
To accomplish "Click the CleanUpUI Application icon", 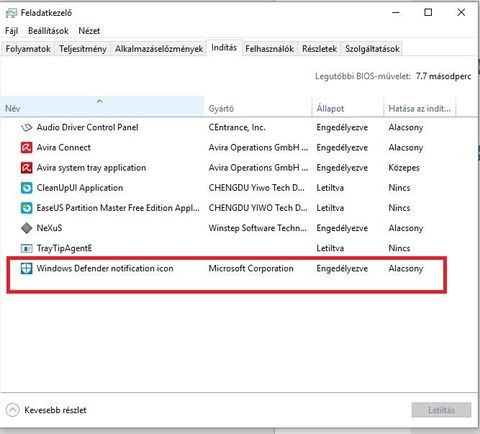I will point(26,188).
